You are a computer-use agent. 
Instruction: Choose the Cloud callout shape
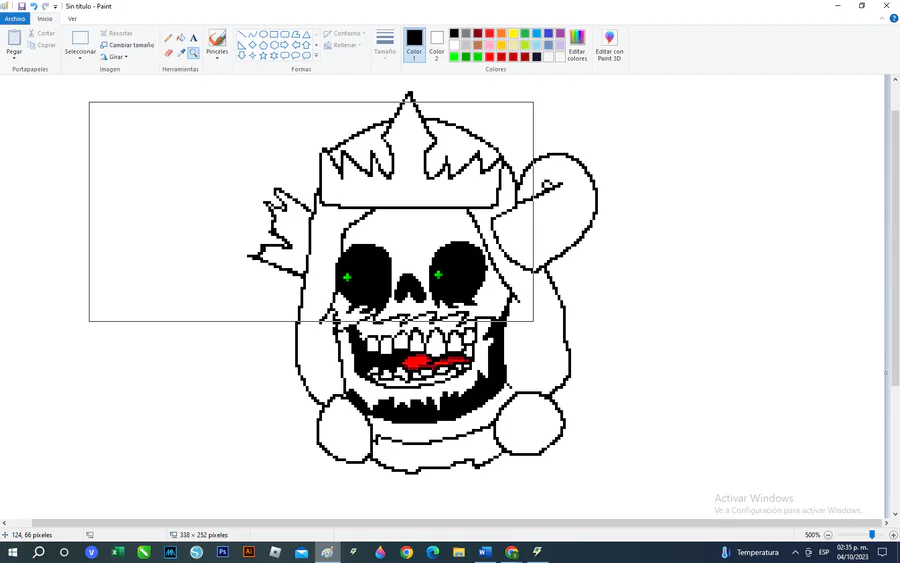pyautogui.click(x=307, y=56)
